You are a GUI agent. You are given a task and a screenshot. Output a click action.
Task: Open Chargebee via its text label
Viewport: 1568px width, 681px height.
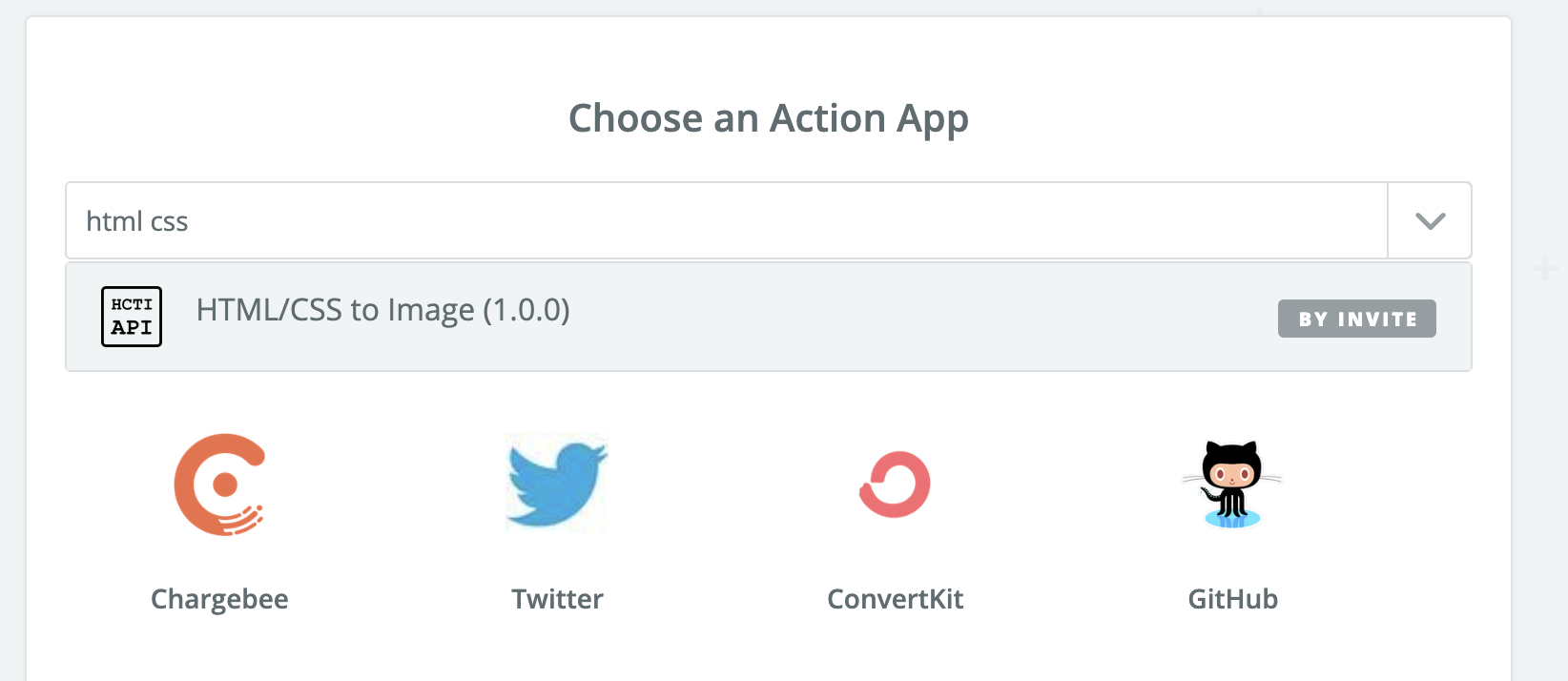click(x=219, y=599)
